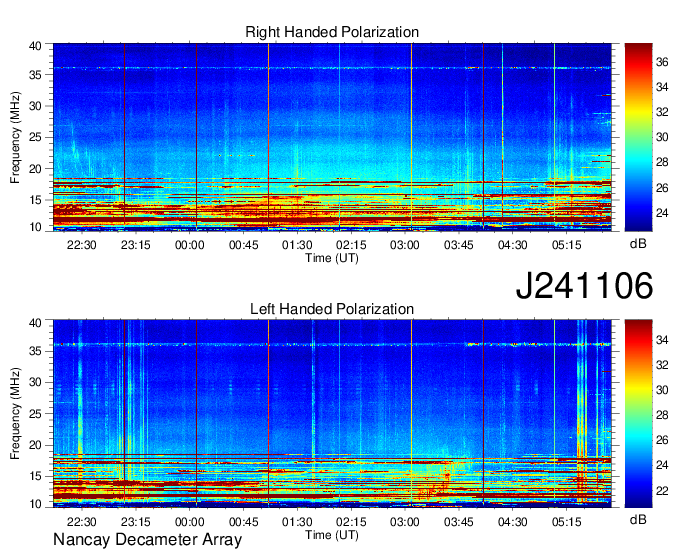Click the "25" frequency tick of Right Handed plot
The height and width of the screenshot is (552, 680).
pyautogui.click(x=35, y=137)
